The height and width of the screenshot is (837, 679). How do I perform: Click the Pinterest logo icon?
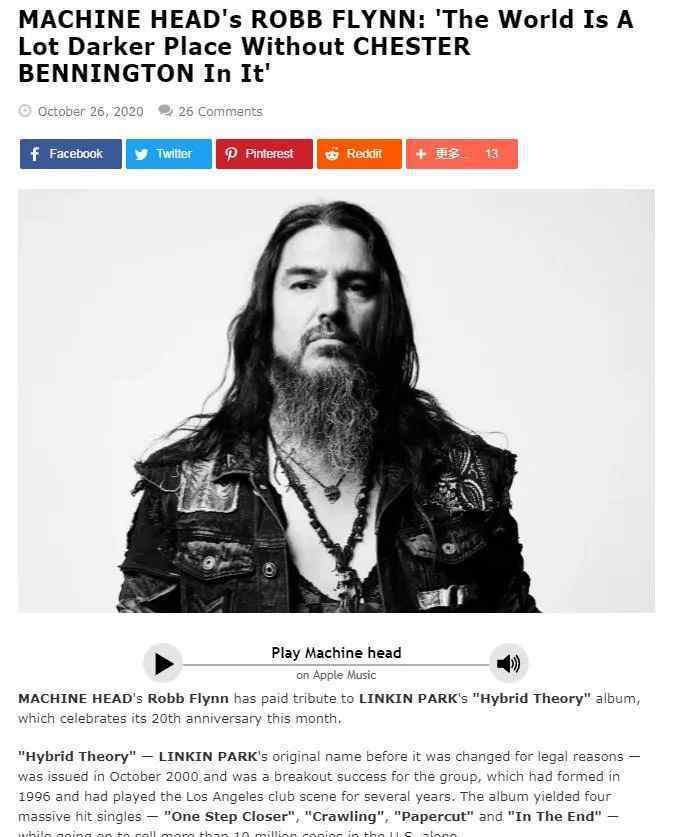point(231,154)
